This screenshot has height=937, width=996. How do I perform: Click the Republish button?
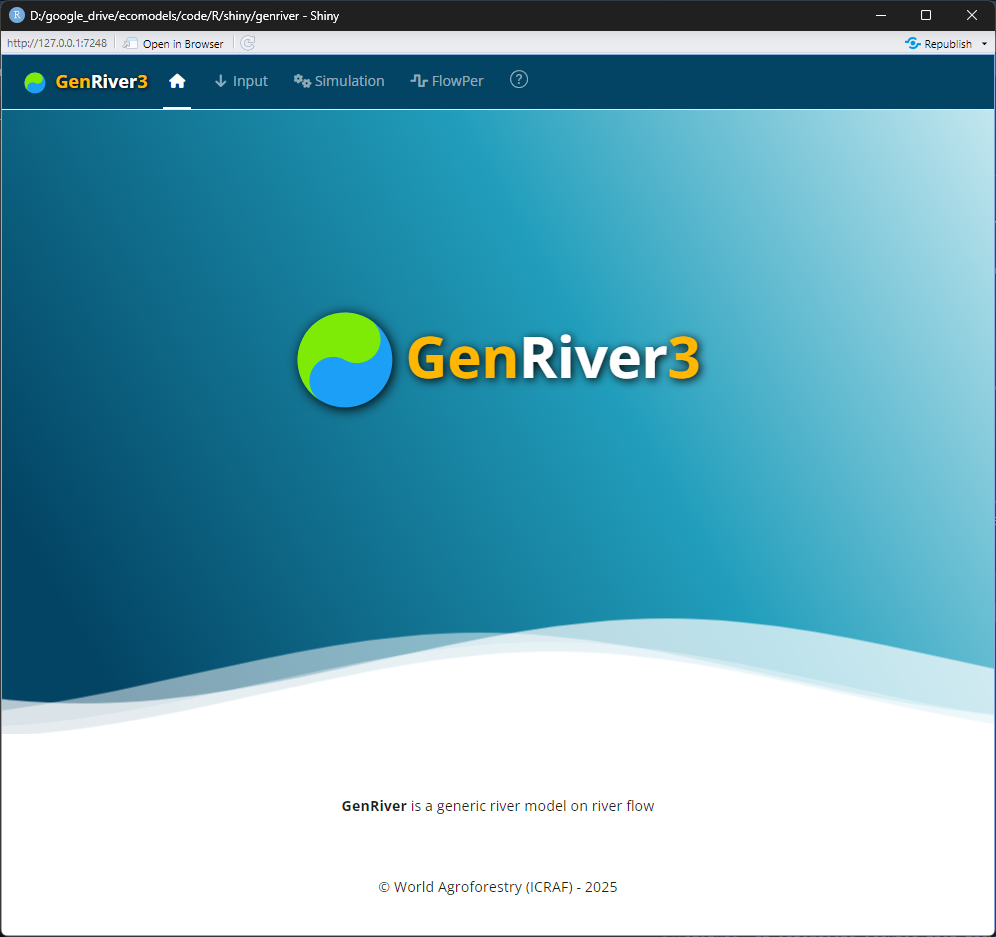pos(939,43)
